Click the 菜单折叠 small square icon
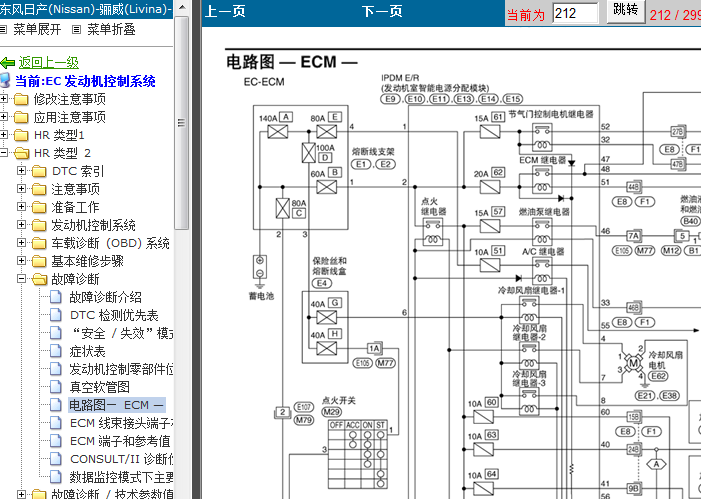Screen dimensions: 701x499 [76, 30]
